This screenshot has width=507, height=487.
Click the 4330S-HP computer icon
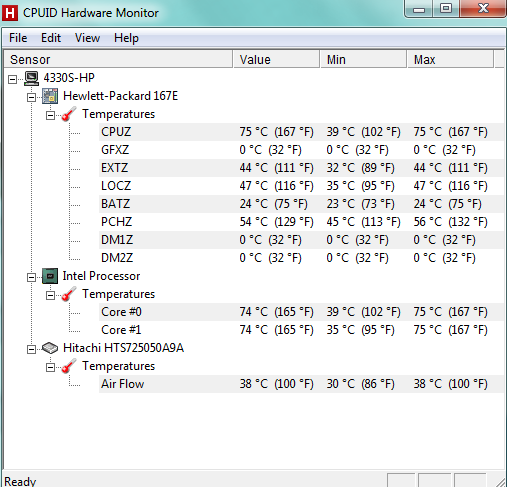(32, 78)
